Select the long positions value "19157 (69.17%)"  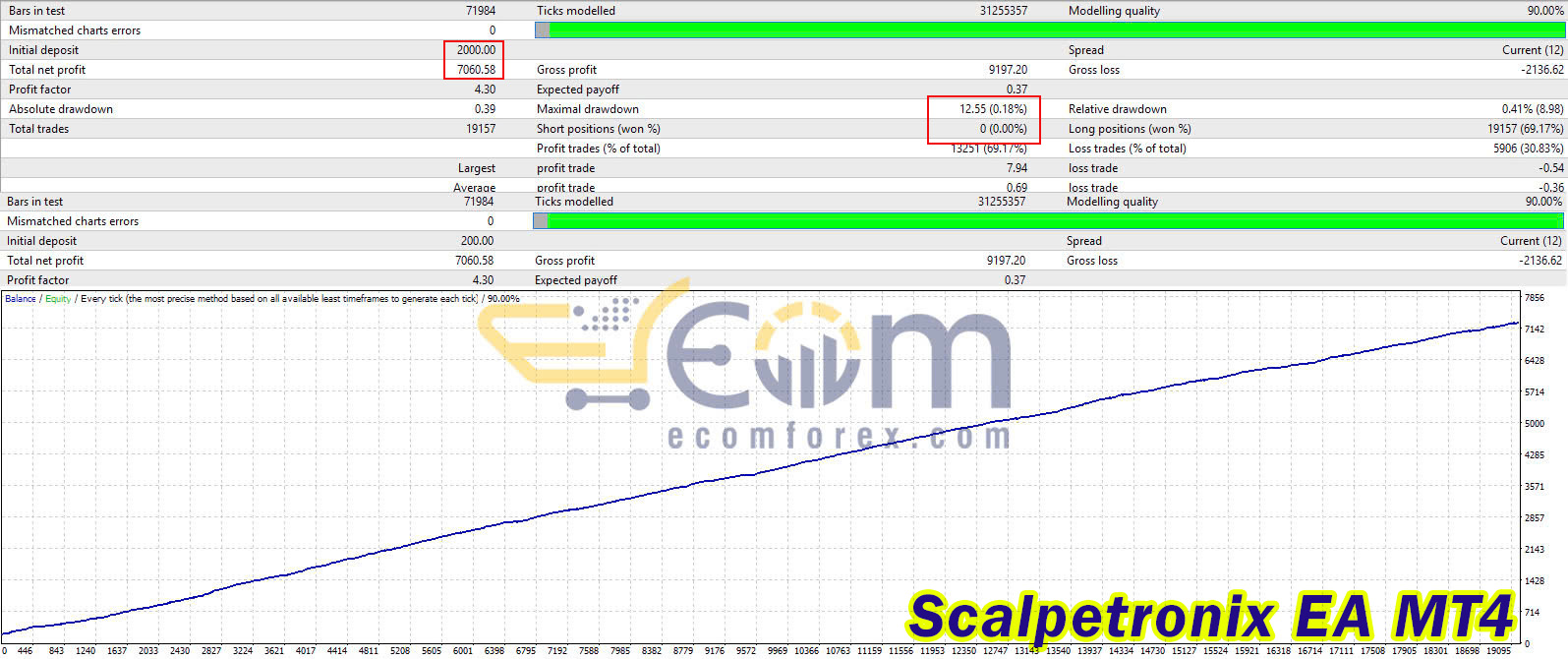click(1526, 129)
